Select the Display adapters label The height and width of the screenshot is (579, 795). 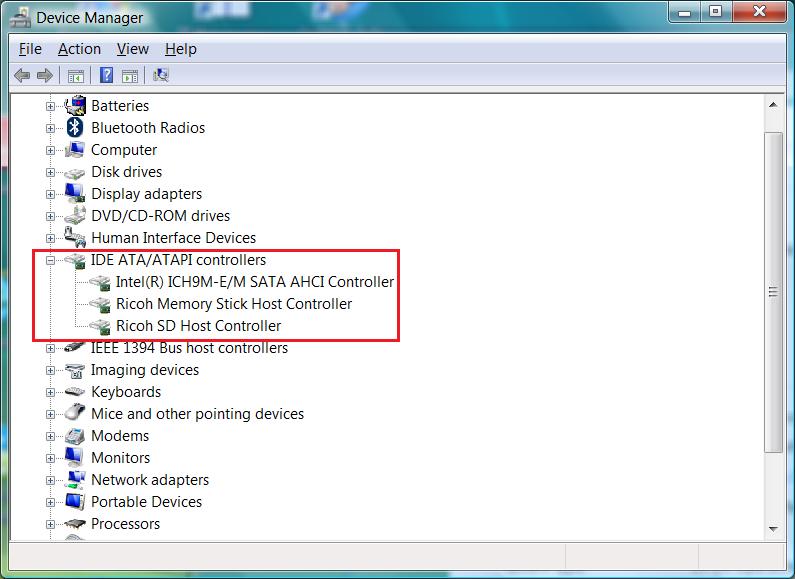coord(147,194)
